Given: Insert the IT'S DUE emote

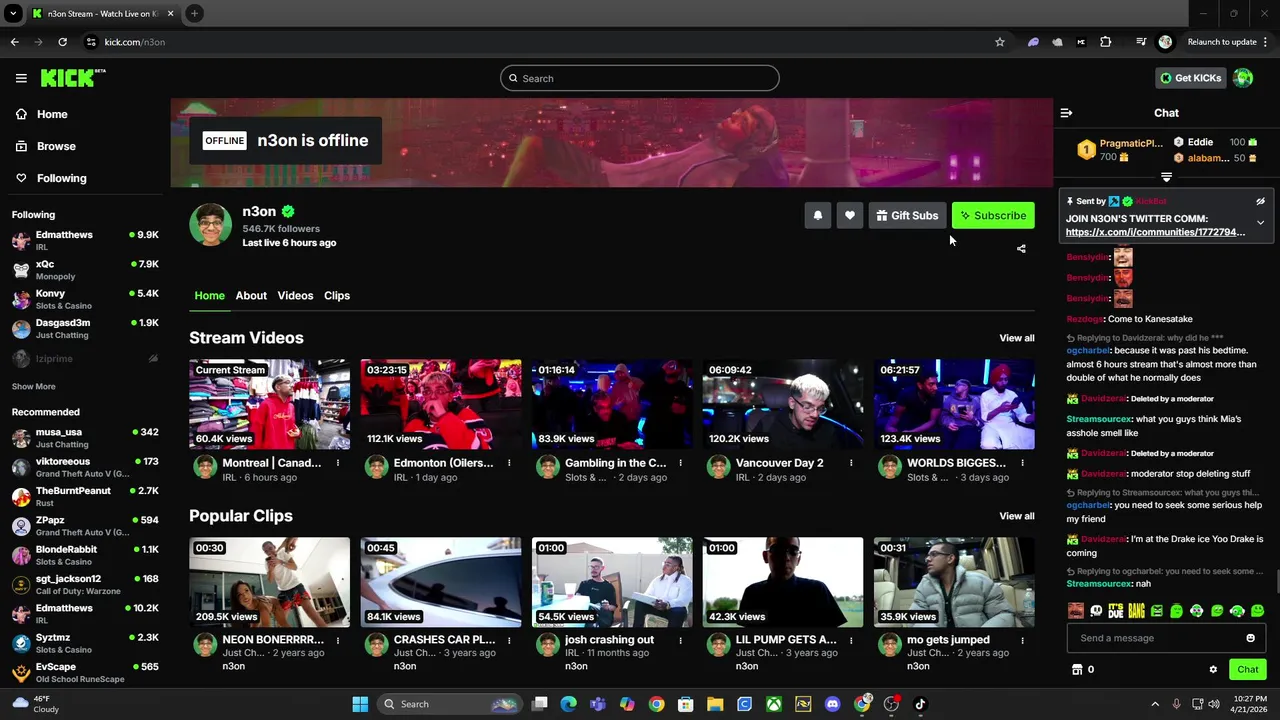Looking at the screenshot, I should tap(1116, 611).
